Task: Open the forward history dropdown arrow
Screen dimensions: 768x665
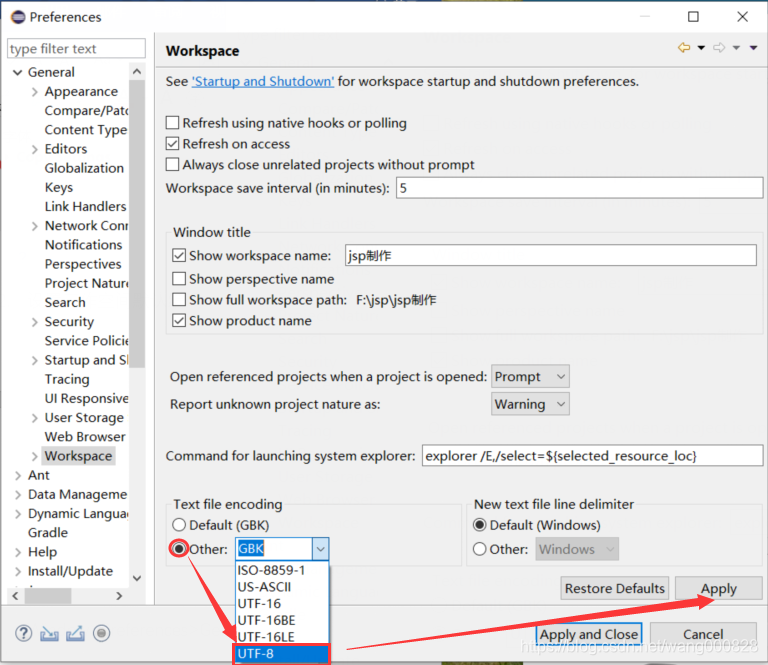Action: pyautogui.click(x=736, y=48)
